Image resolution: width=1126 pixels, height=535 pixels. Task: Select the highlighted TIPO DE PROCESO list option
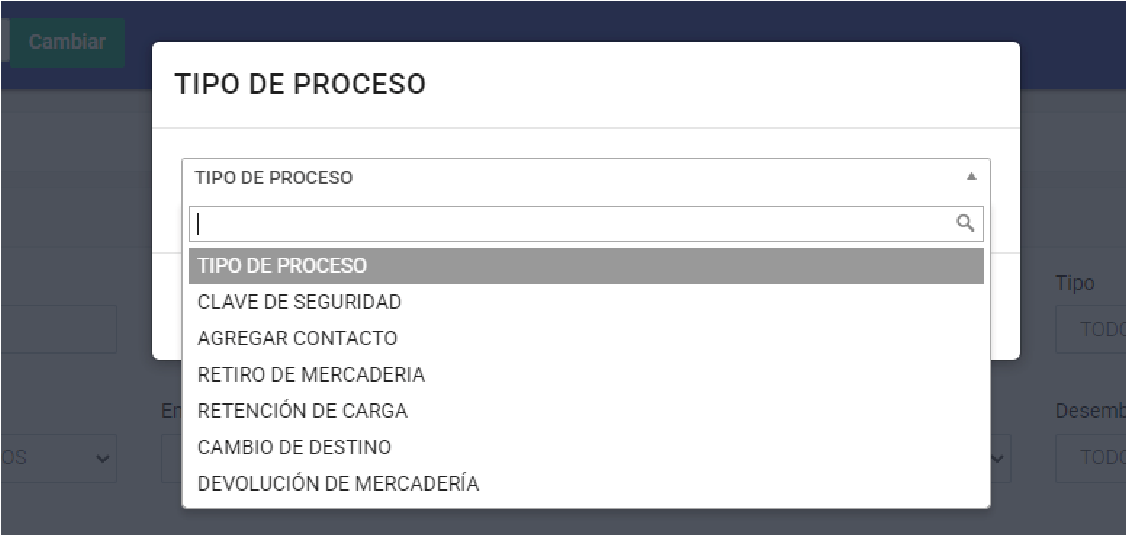tap(585, 266)
